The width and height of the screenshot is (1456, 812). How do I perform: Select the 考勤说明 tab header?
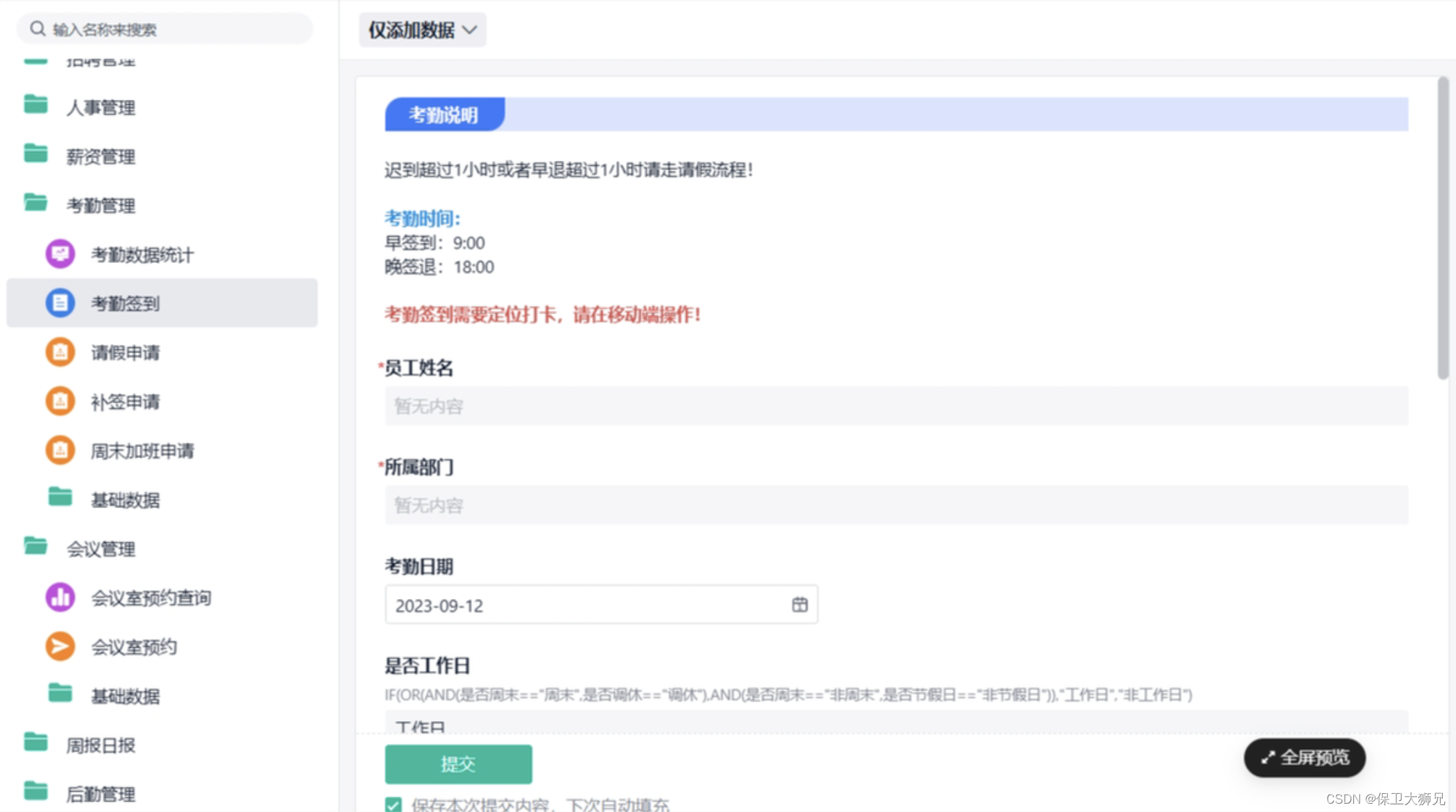444,115
